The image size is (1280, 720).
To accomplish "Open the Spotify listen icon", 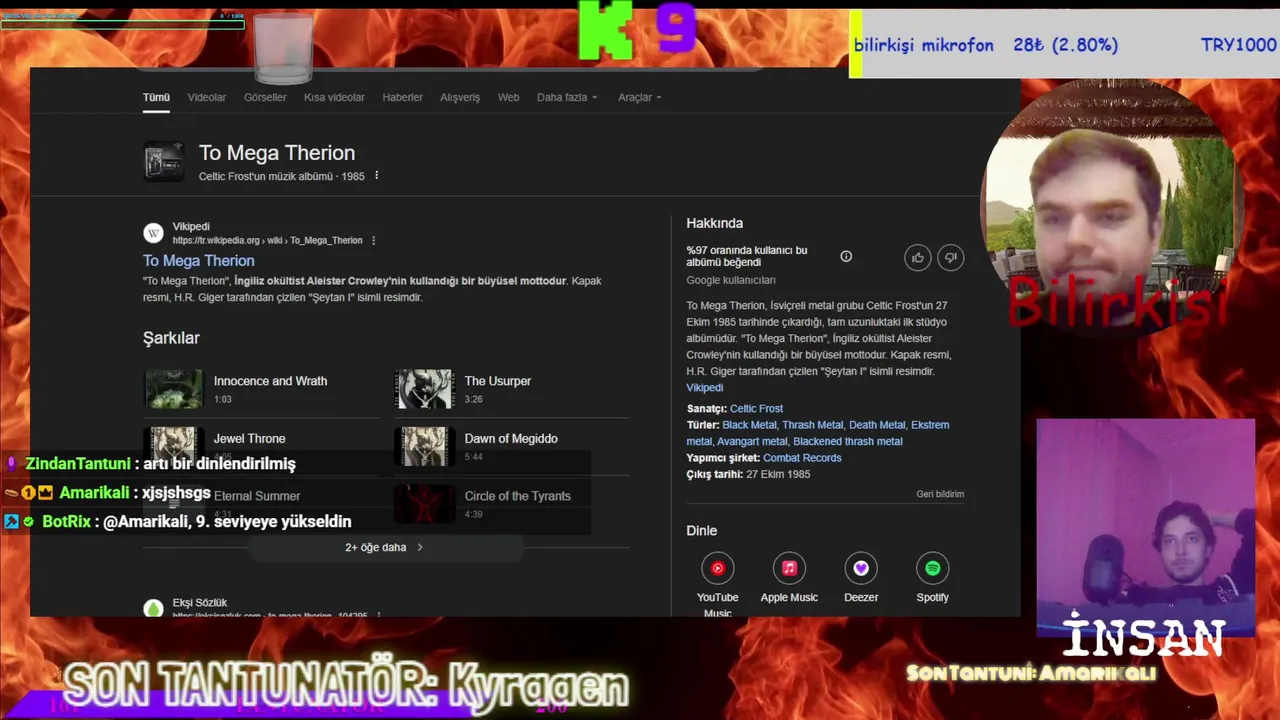I will (932, 568).
